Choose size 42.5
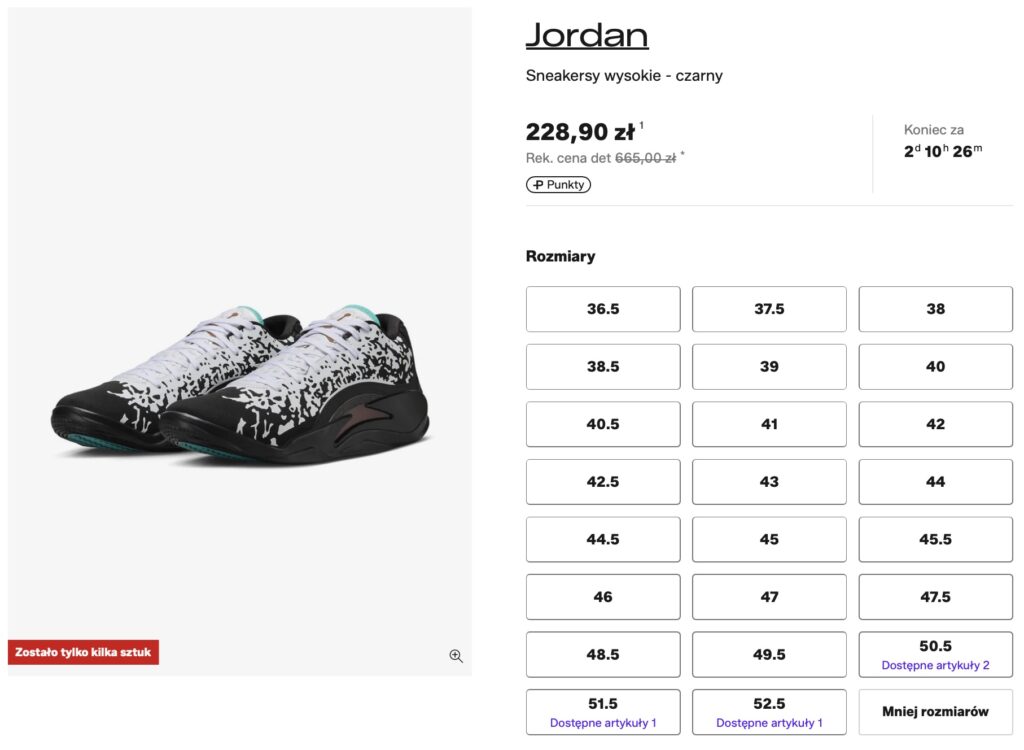Image resolution: width=1024 pixels, height=750 pixels. [x=603, y=482]
